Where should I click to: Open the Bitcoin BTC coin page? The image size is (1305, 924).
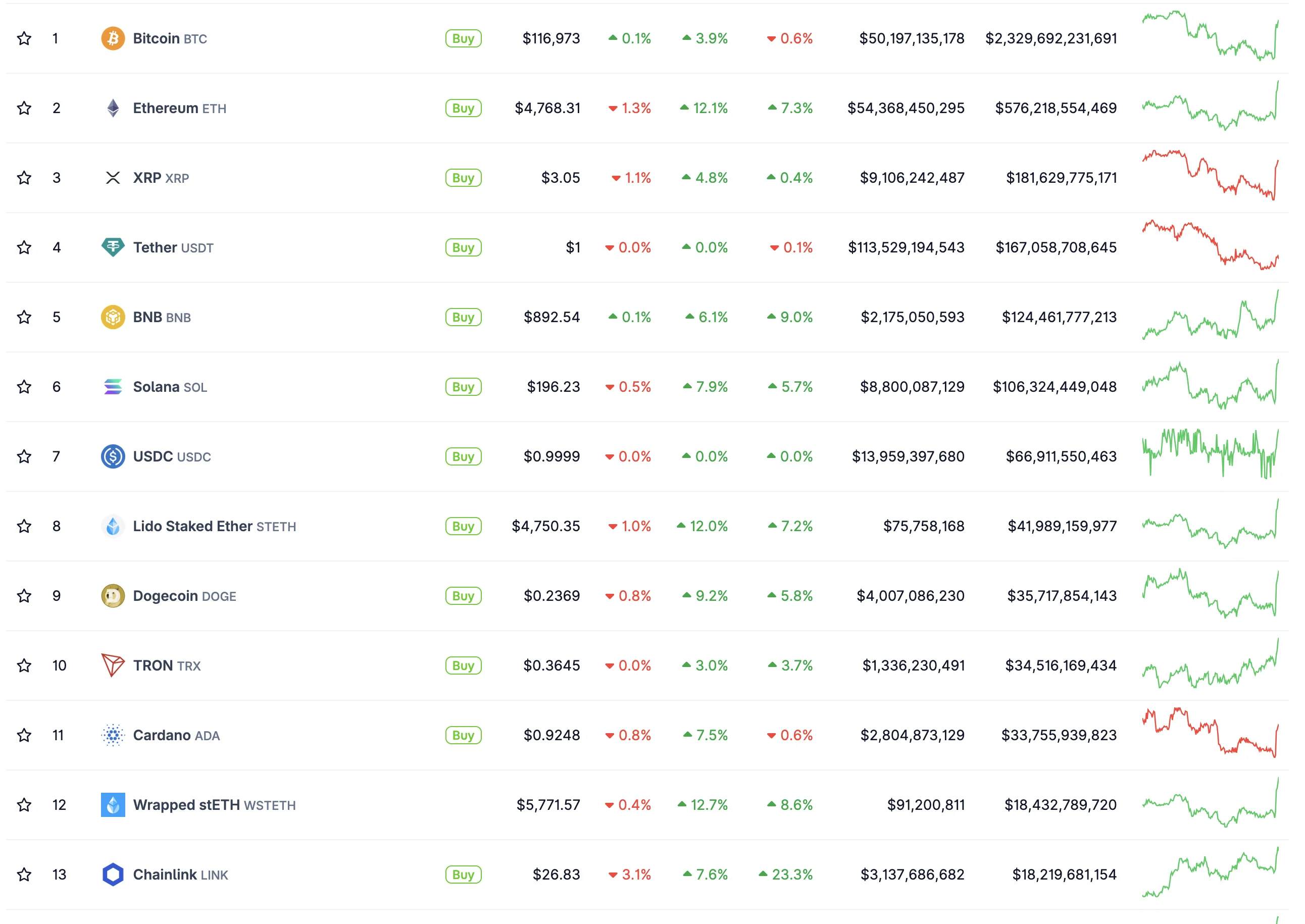click(170, 39)
